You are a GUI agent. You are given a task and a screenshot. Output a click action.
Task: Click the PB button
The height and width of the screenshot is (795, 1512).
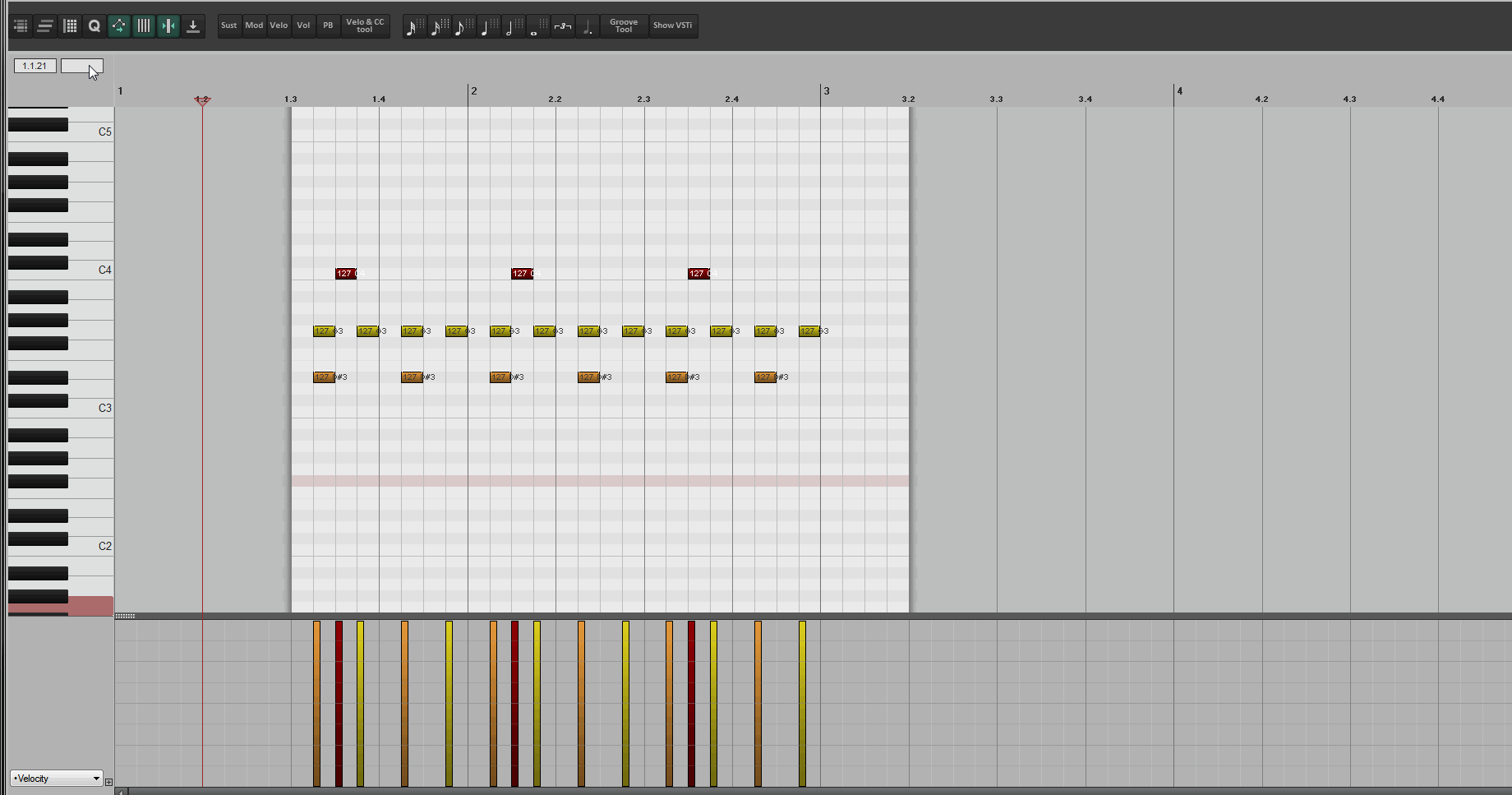(328, 25)
